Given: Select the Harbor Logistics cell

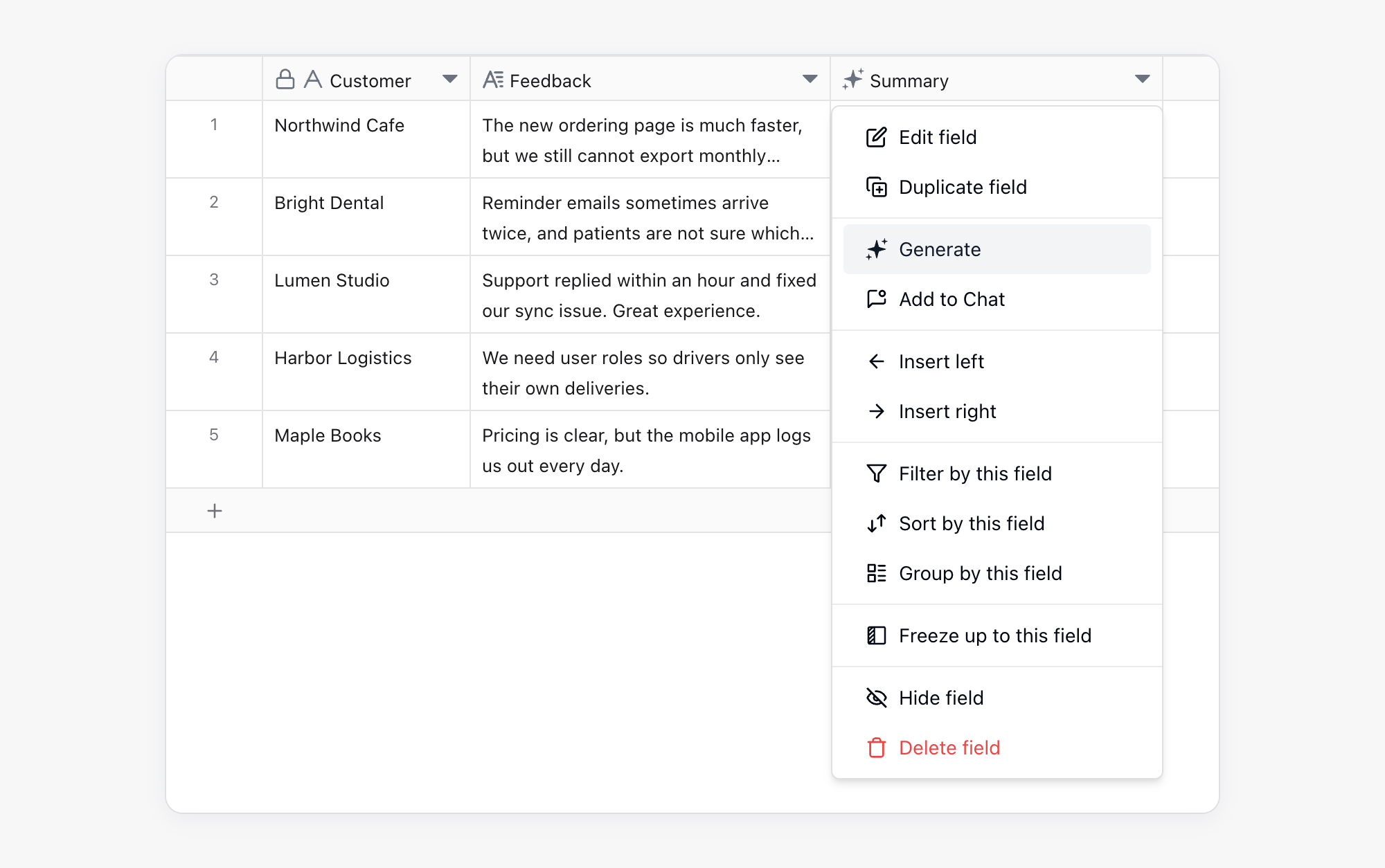Looking at the screenshot, I should (366, 372).
